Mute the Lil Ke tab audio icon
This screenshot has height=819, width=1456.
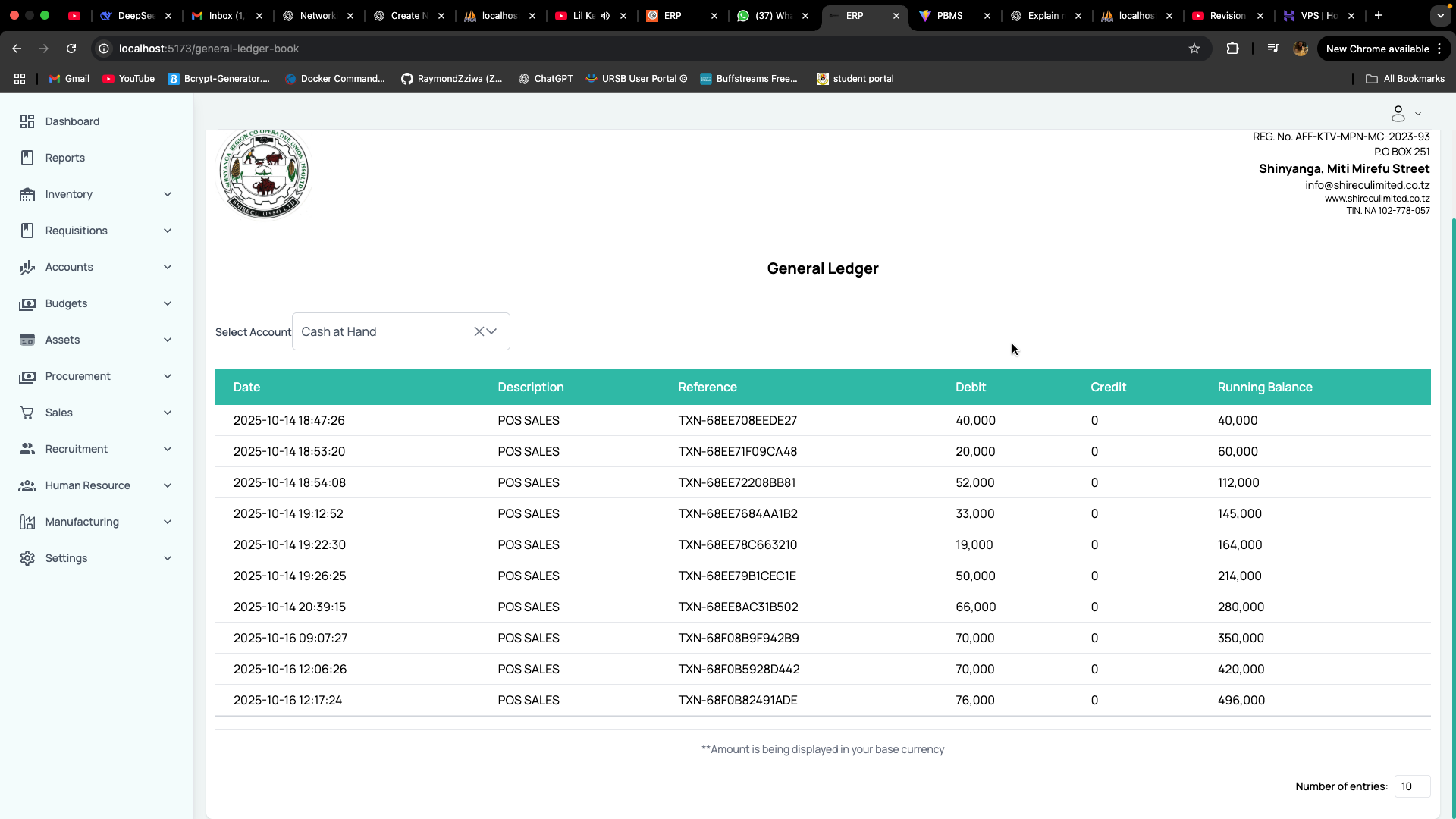pyautogui.click(x=605, y=15)
